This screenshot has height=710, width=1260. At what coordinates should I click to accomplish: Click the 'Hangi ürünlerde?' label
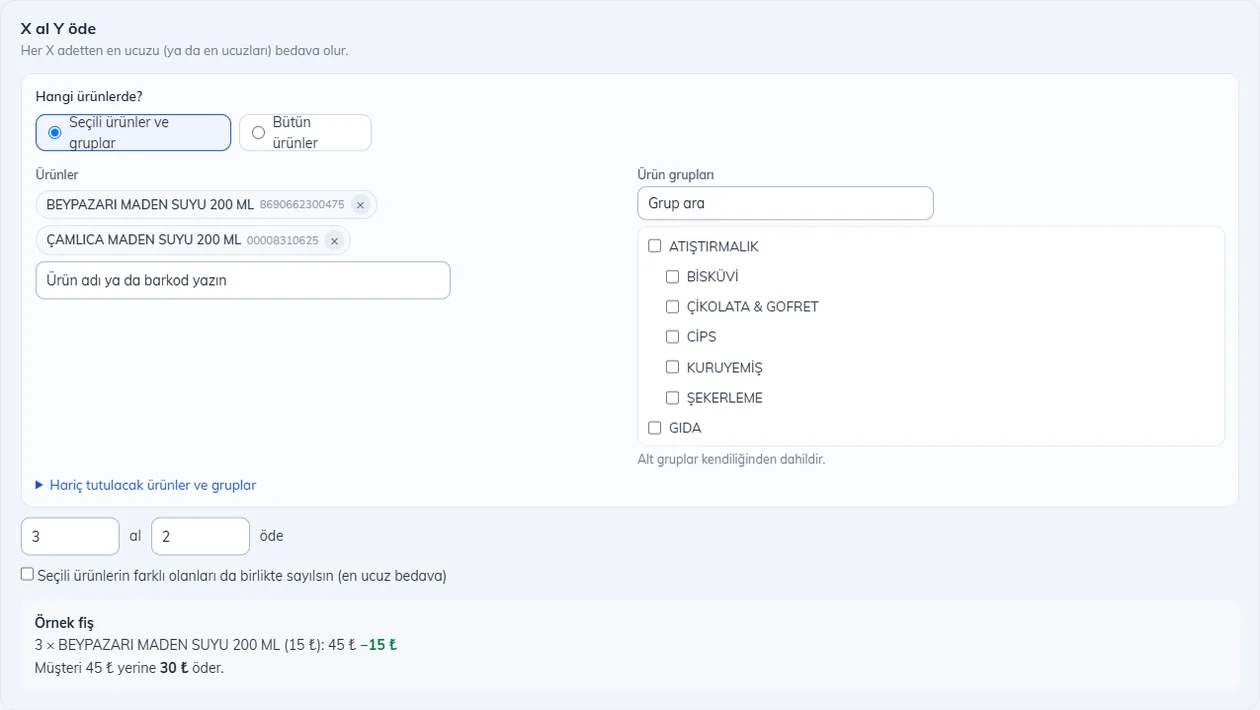point(89,97)
